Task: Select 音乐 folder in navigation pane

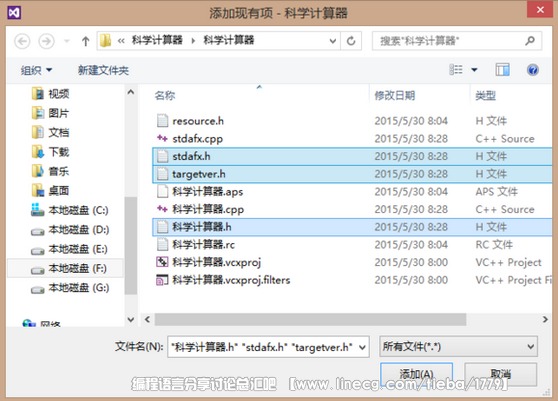Action: pos(50,171)
